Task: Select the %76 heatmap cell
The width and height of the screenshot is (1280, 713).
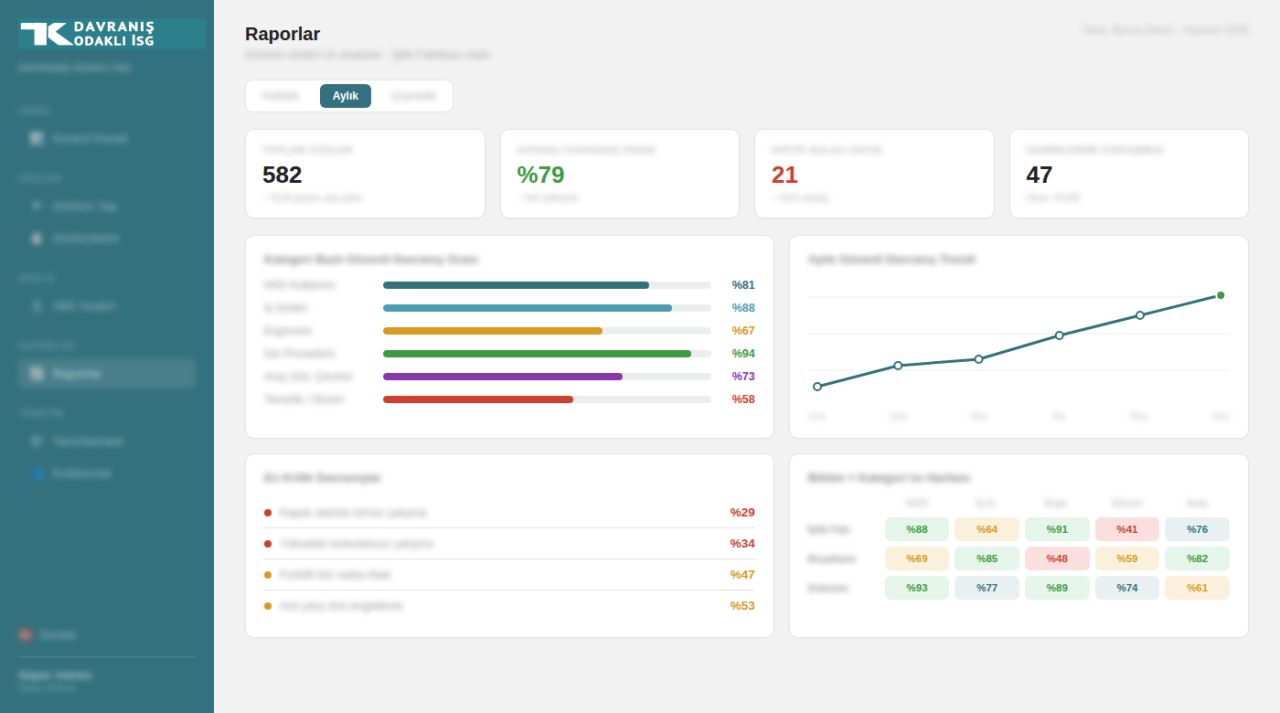Action: click(x=1197, y=529)
